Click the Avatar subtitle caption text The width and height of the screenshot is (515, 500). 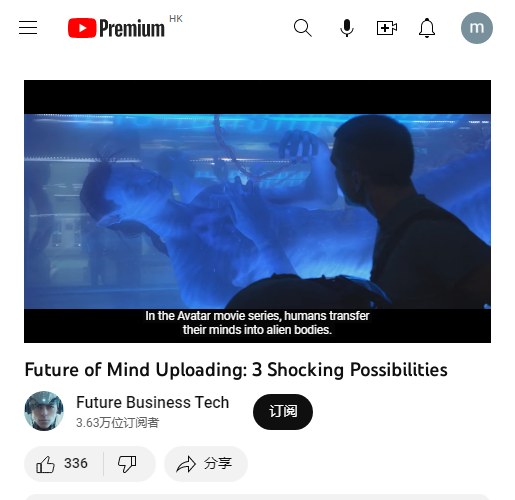[x=257, y=323]
